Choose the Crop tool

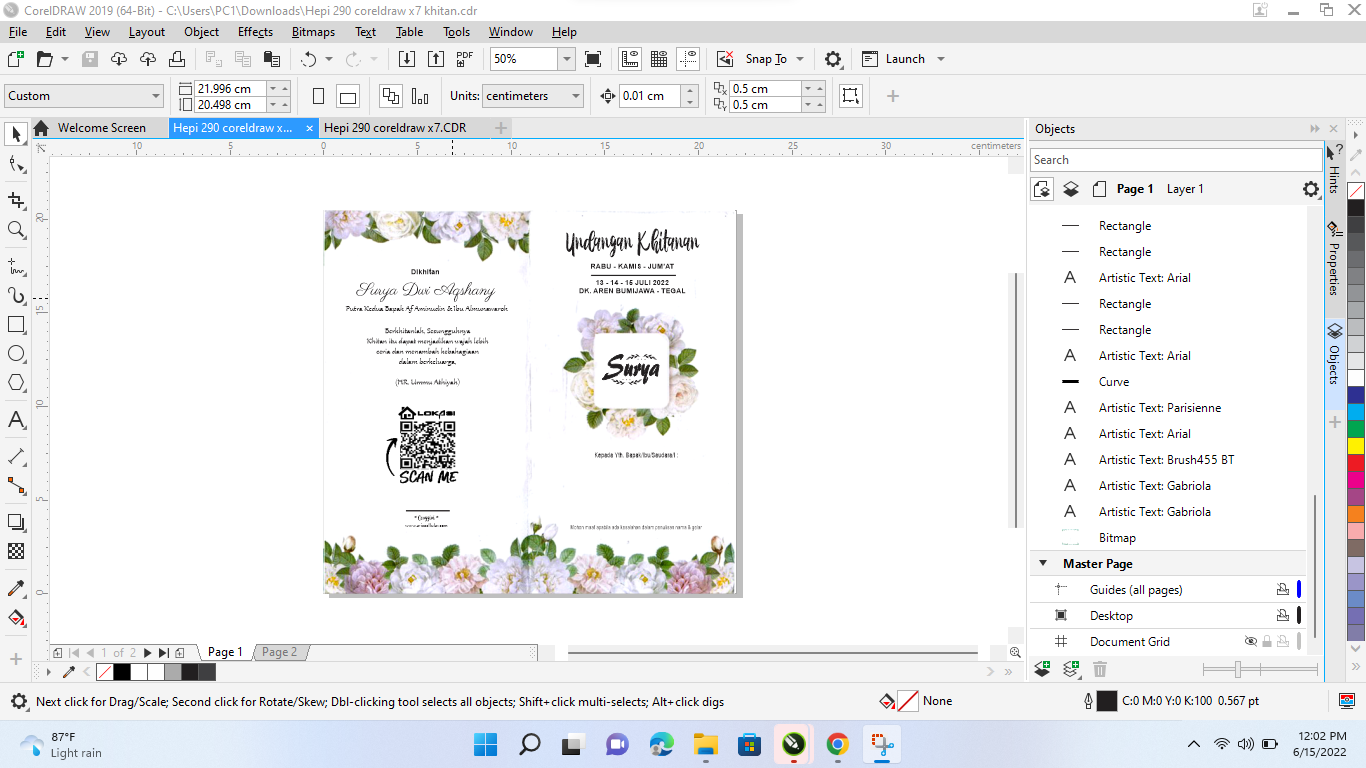click(16, 199)
